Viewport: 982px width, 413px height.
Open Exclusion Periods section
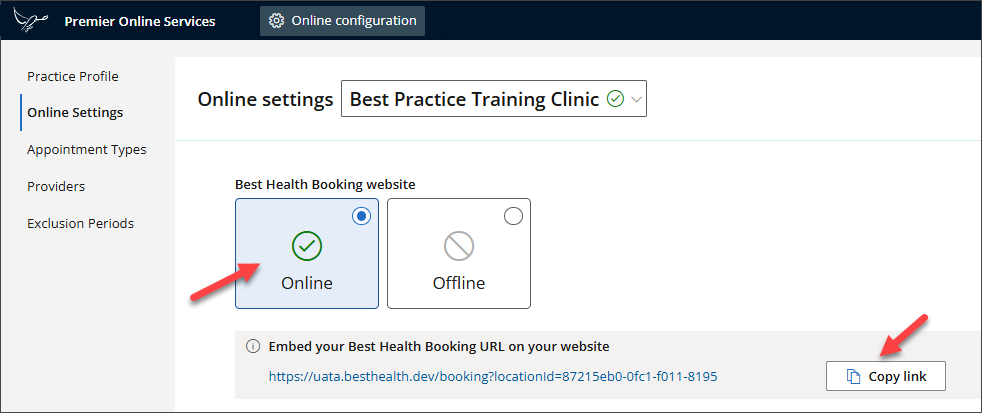(80, 223)
